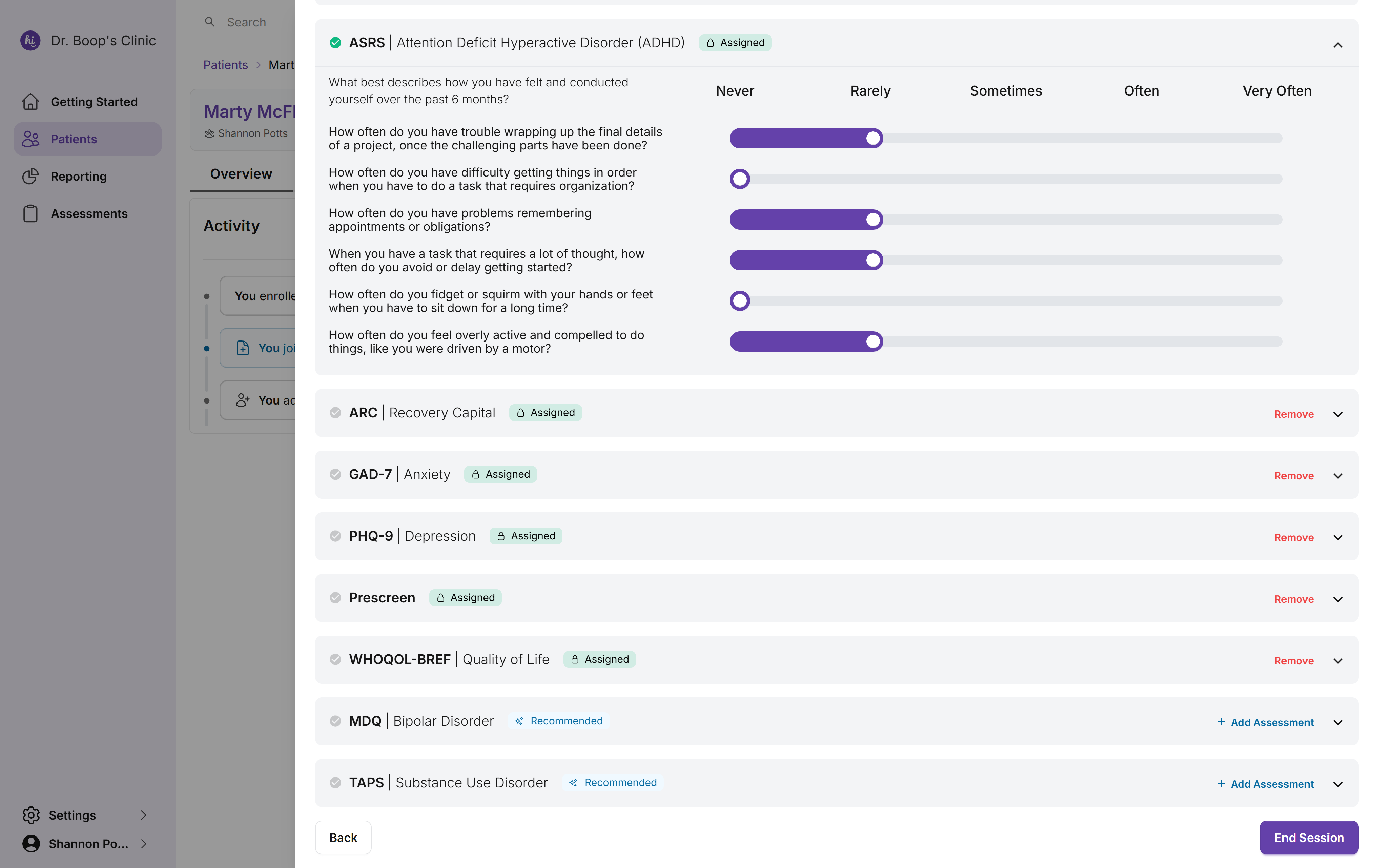Add the MDQ assessment
Image resolution: width=1379 pixels, height=868 pixels.
tap(1265, 722)
